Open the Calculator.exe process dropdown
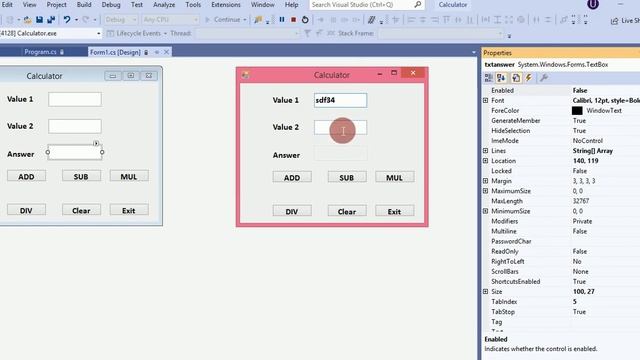The width and height of the screenshot is (640, 360). click(x=98, y=33)
